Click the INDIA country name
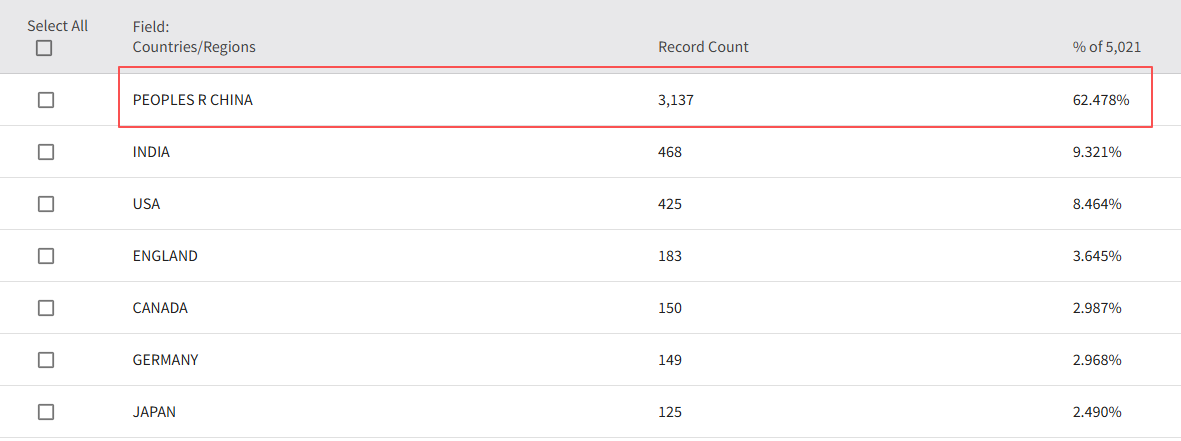Viewport: 1181px width, 441px height. [x=151, y=152]
